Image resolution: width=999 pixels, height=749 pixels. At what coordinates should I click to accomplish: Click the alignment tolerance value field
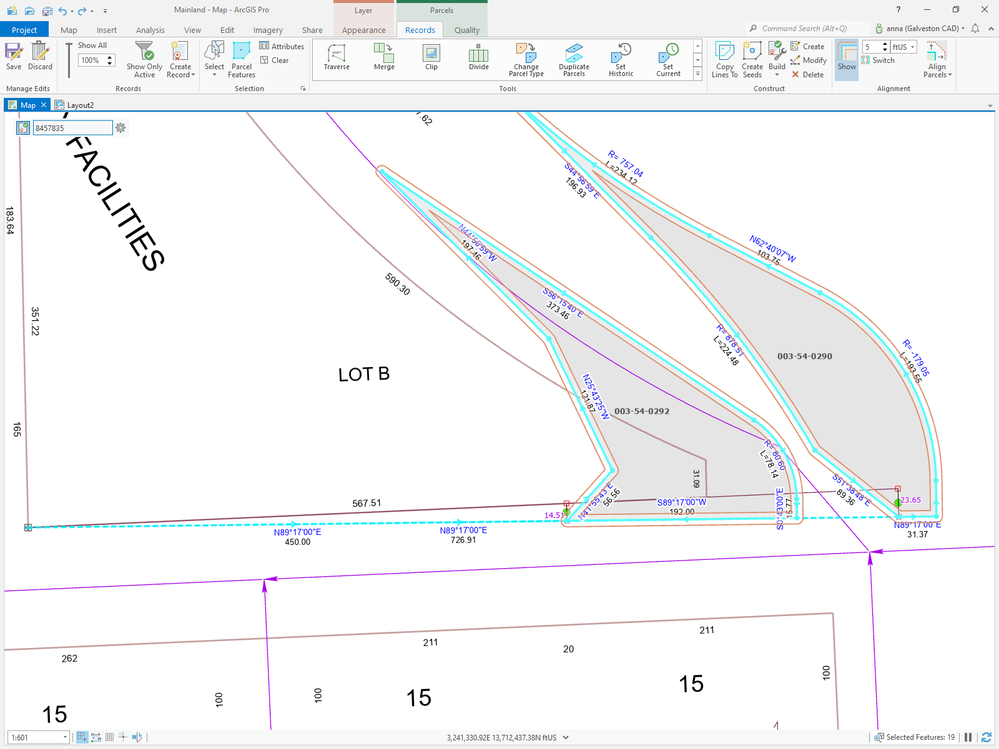pos(871,47)
